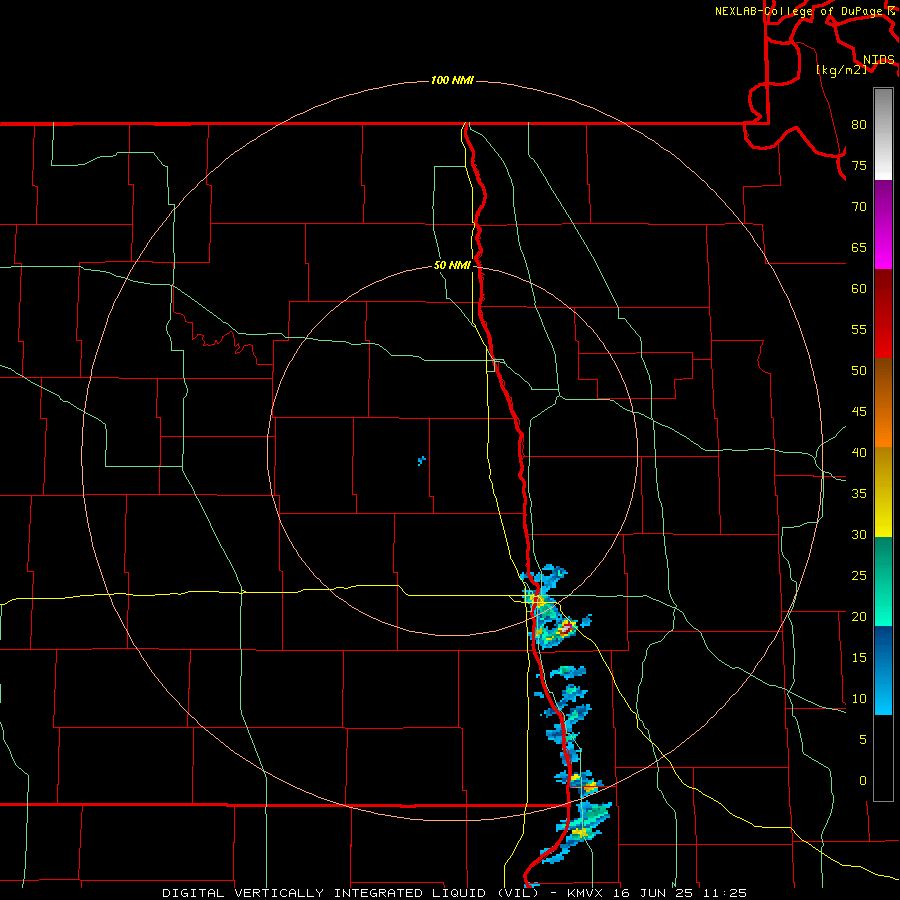The image size is (900, 900).
Task: Click the 25 value on the color scale
Action: [859, 576]
